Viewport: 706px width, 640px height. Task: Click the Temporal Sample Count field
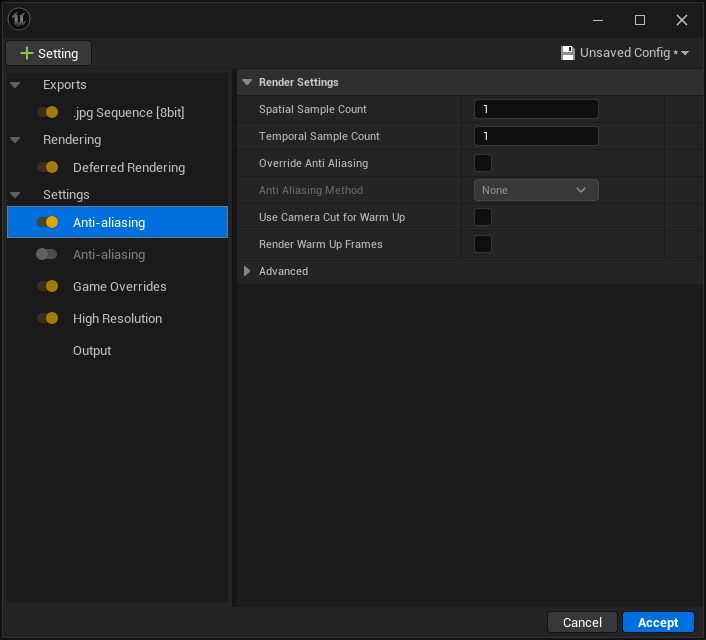point(536,136)
